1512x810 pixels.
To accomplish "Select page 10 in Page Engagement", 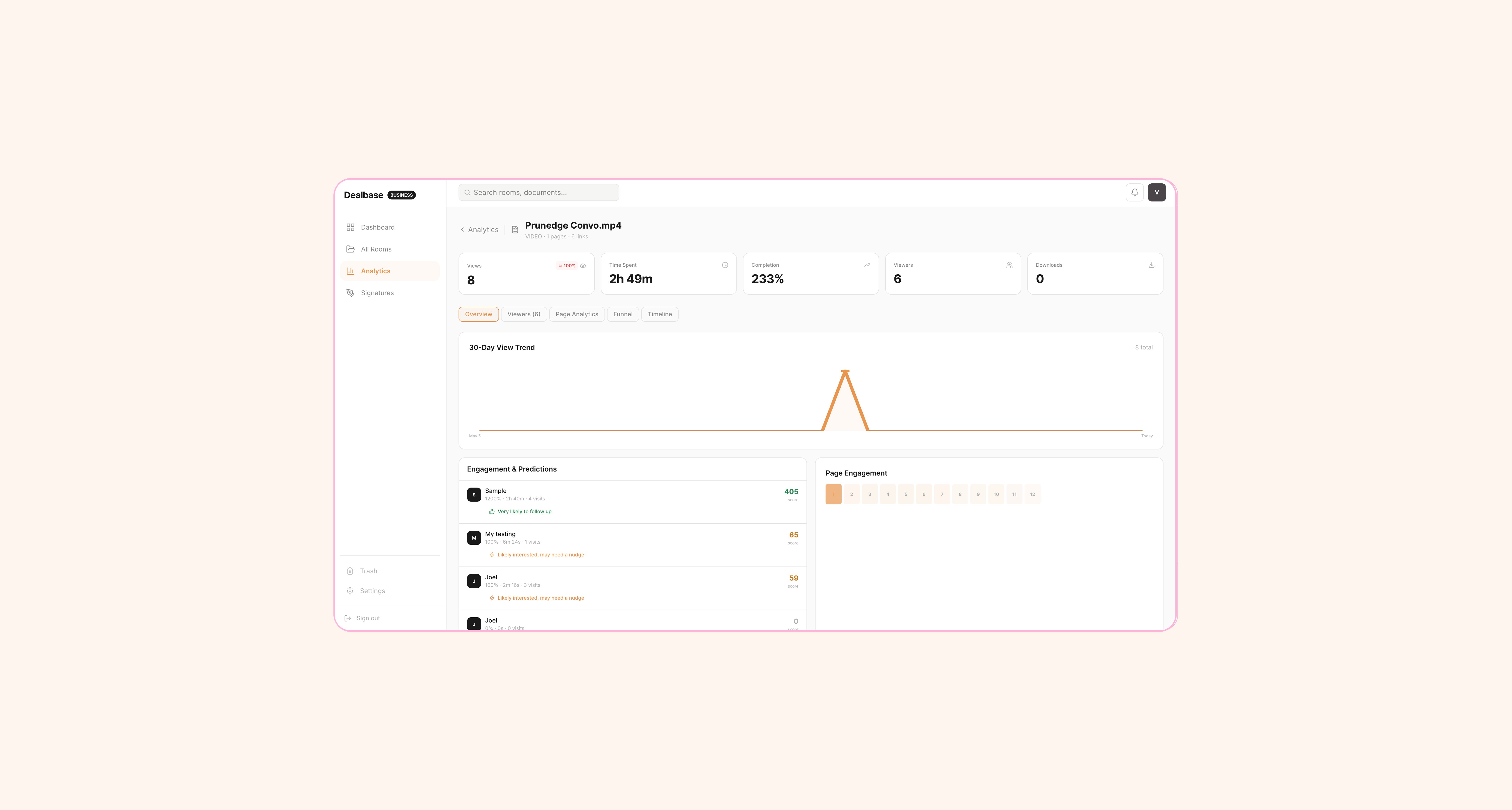I will coord(996,494).
